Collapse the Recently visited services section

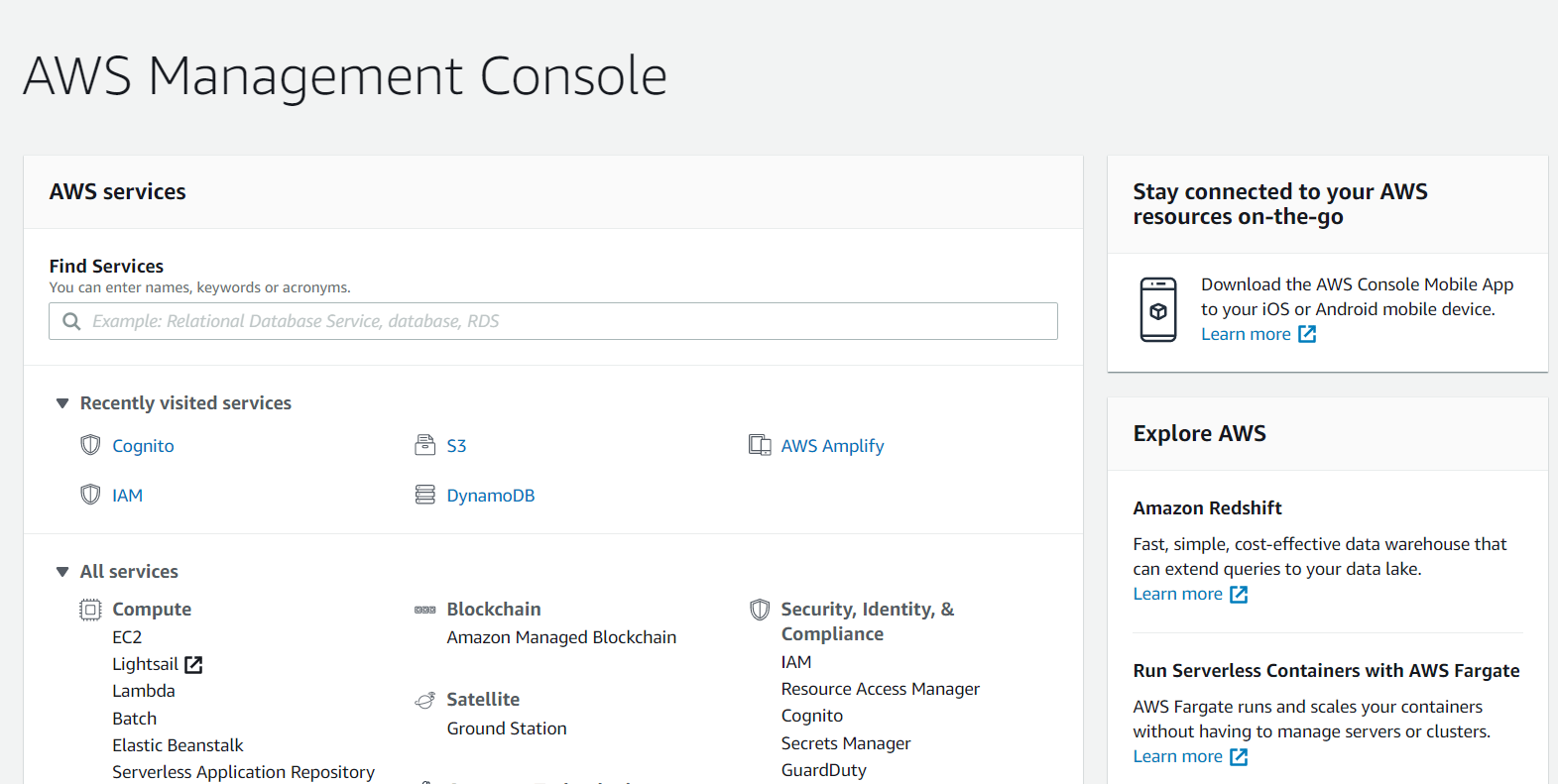62,403
